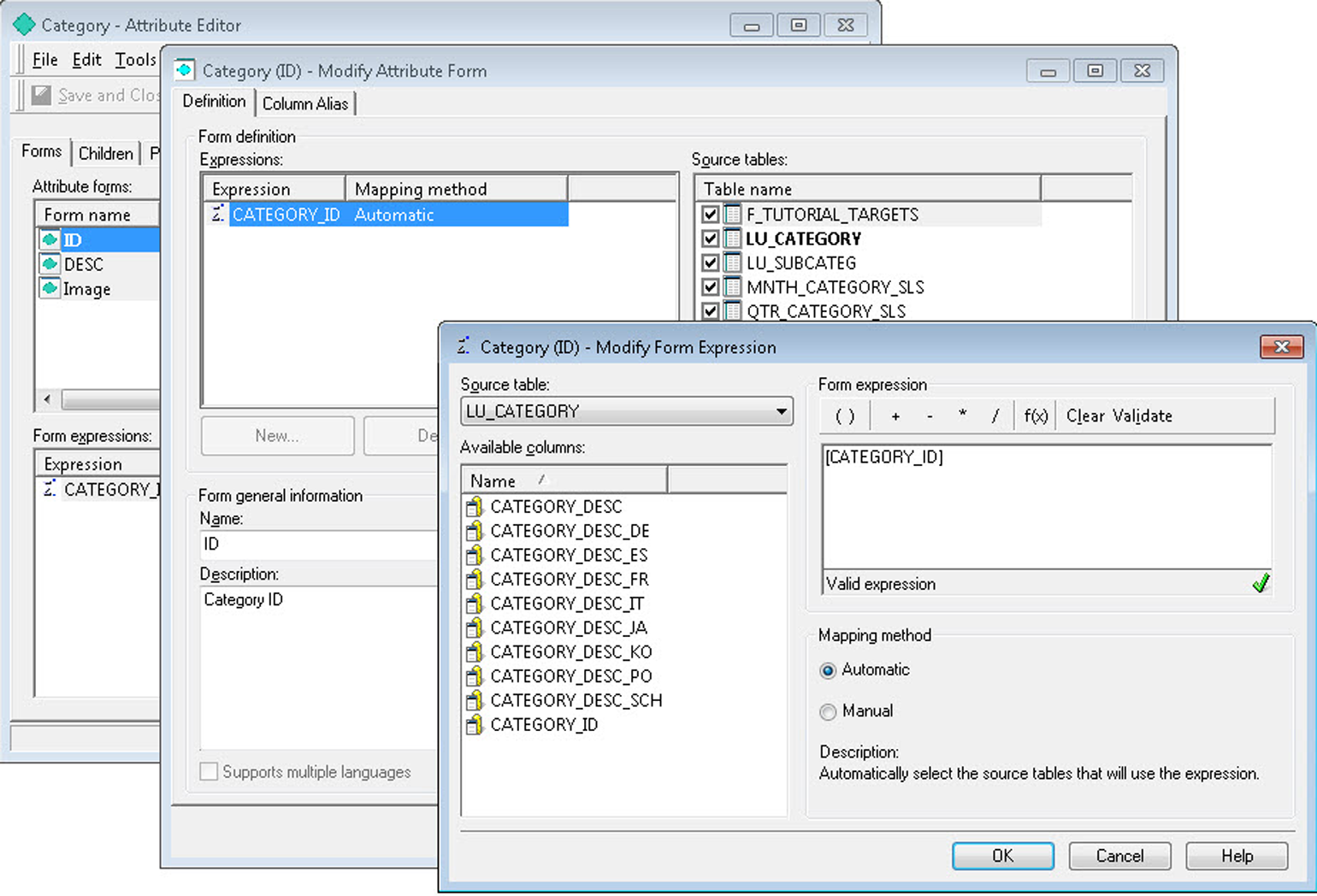
Task: Click the Help button
Action: pyautogui.click(x=1237, y=856)
